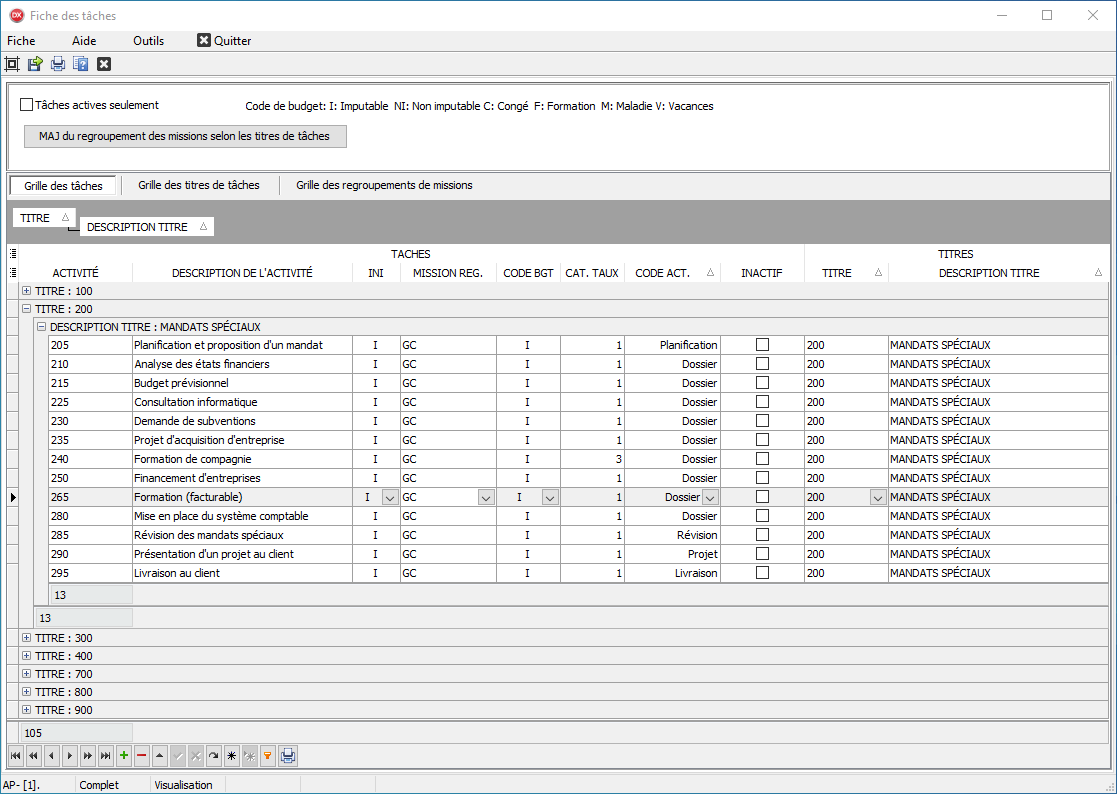Click the CAT. TAUX cell for activity 240
The height and width of the screenshot is (794, 1117).
point(592,459)
